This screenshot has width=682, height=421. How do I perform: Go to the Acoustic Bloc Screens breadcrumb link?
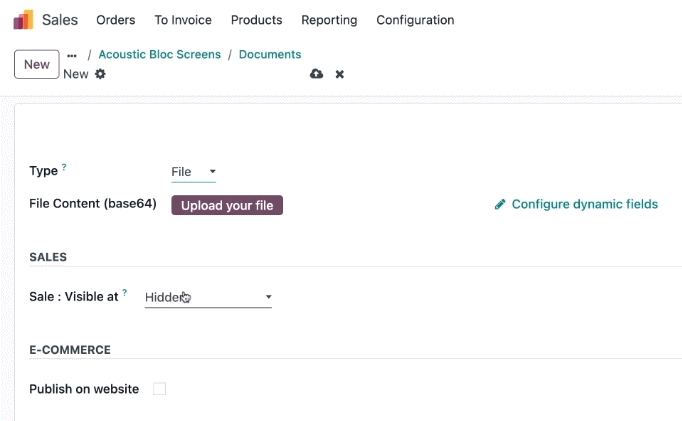[x=160, y=54]
